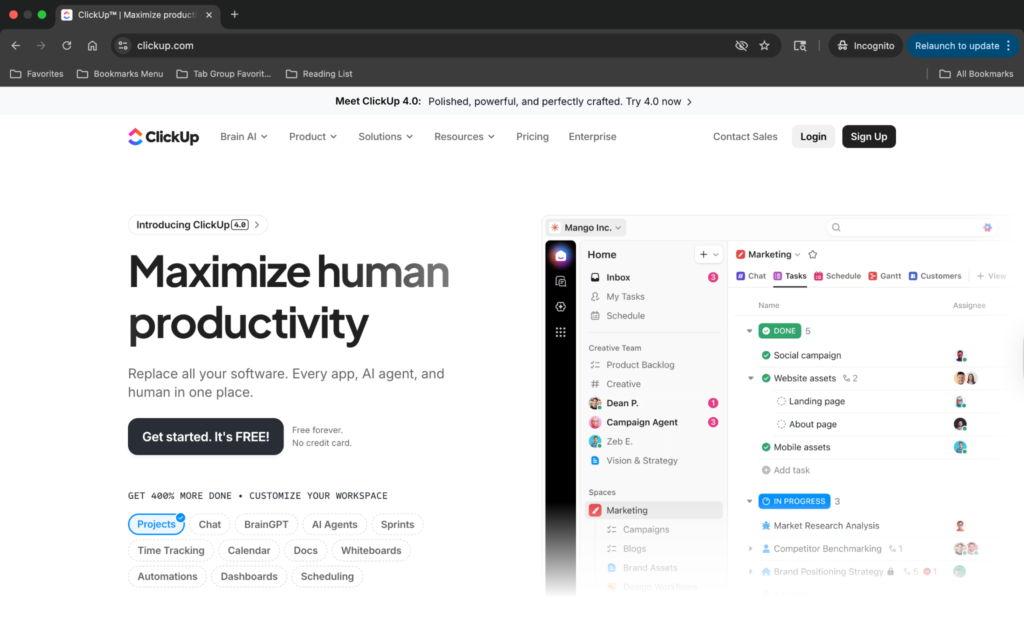Select the AI Agents feature pill
This screenshot has width=1024, height=640.
[334, 524]
